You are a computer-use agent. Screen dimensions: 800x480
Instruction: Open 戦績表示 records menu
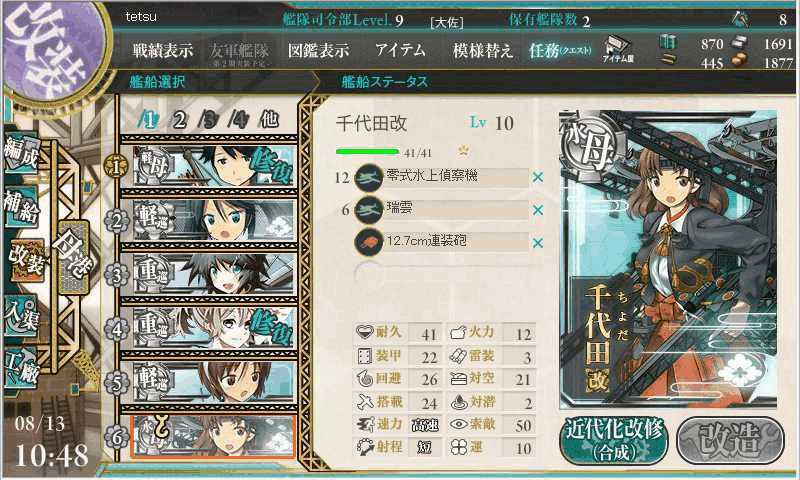pyautogui.click(x=163, y=50)
